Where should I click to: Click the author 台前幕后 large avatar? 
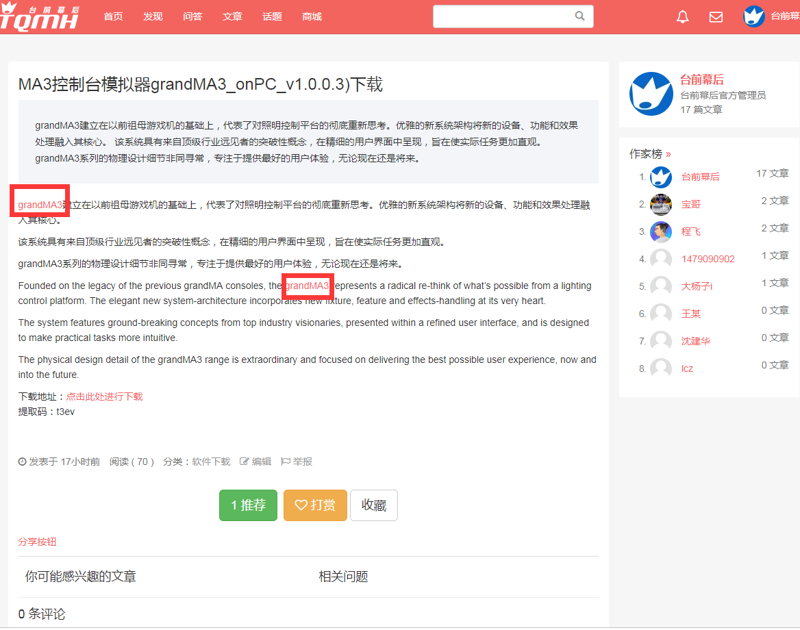(651, 93)
